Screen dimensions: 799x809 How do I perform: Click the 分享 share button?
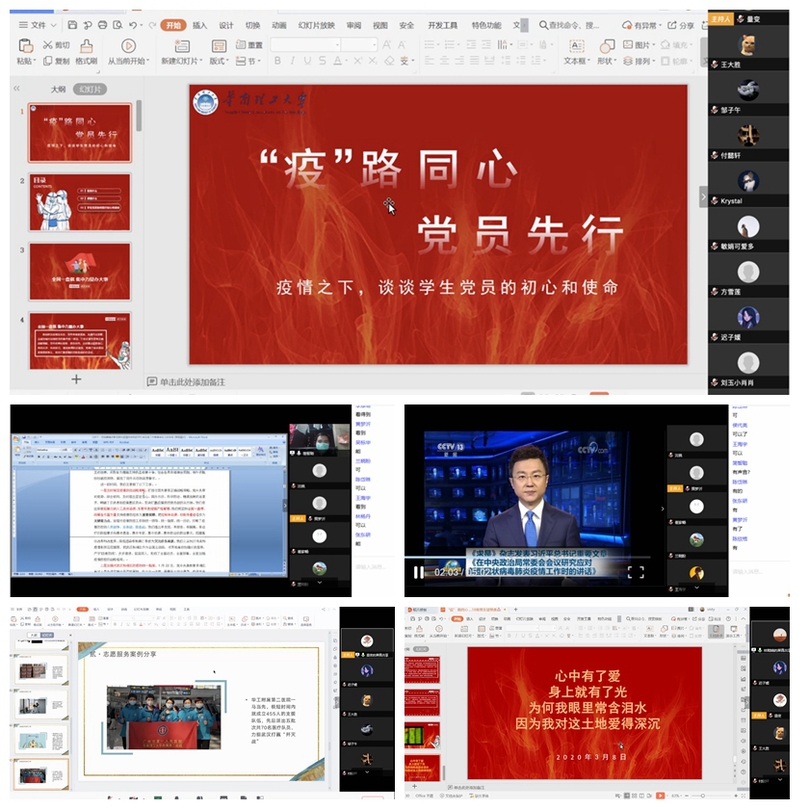pos(680,25)
